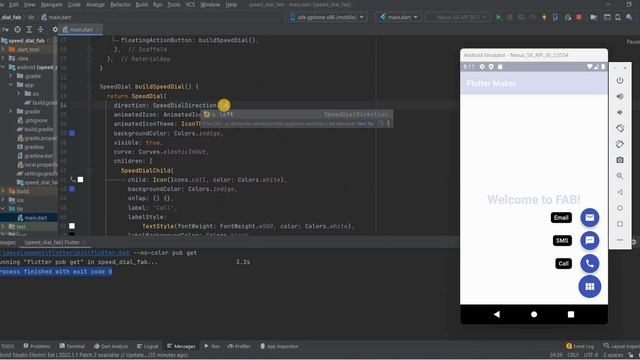Open the VCS menu
Image resolution: width=640 pixels, height=360 pixels.
pyautogui.click(x=190, y=4)
